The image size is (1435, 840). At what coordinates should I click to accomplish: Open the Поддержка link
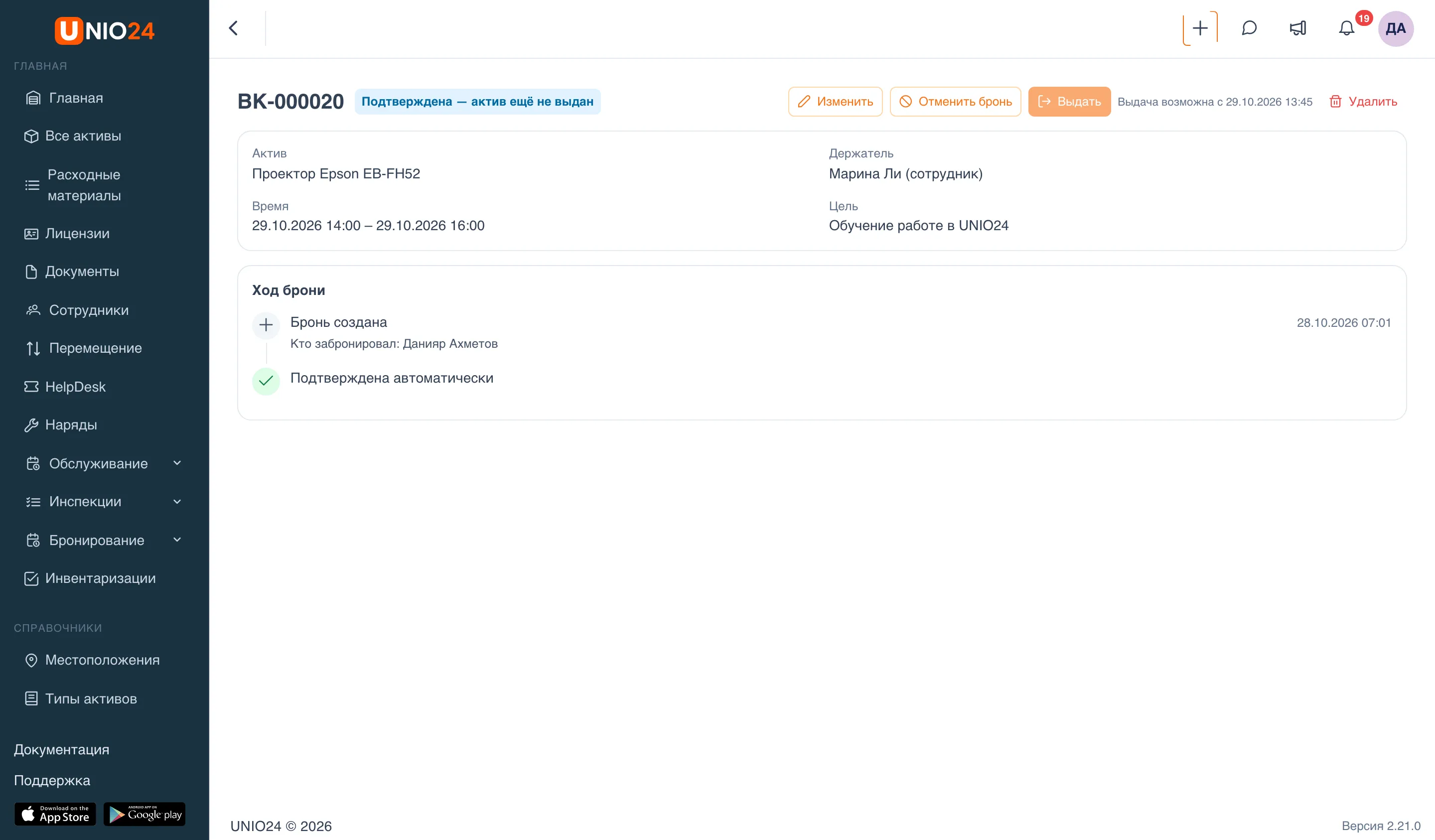tap(52, 780)
